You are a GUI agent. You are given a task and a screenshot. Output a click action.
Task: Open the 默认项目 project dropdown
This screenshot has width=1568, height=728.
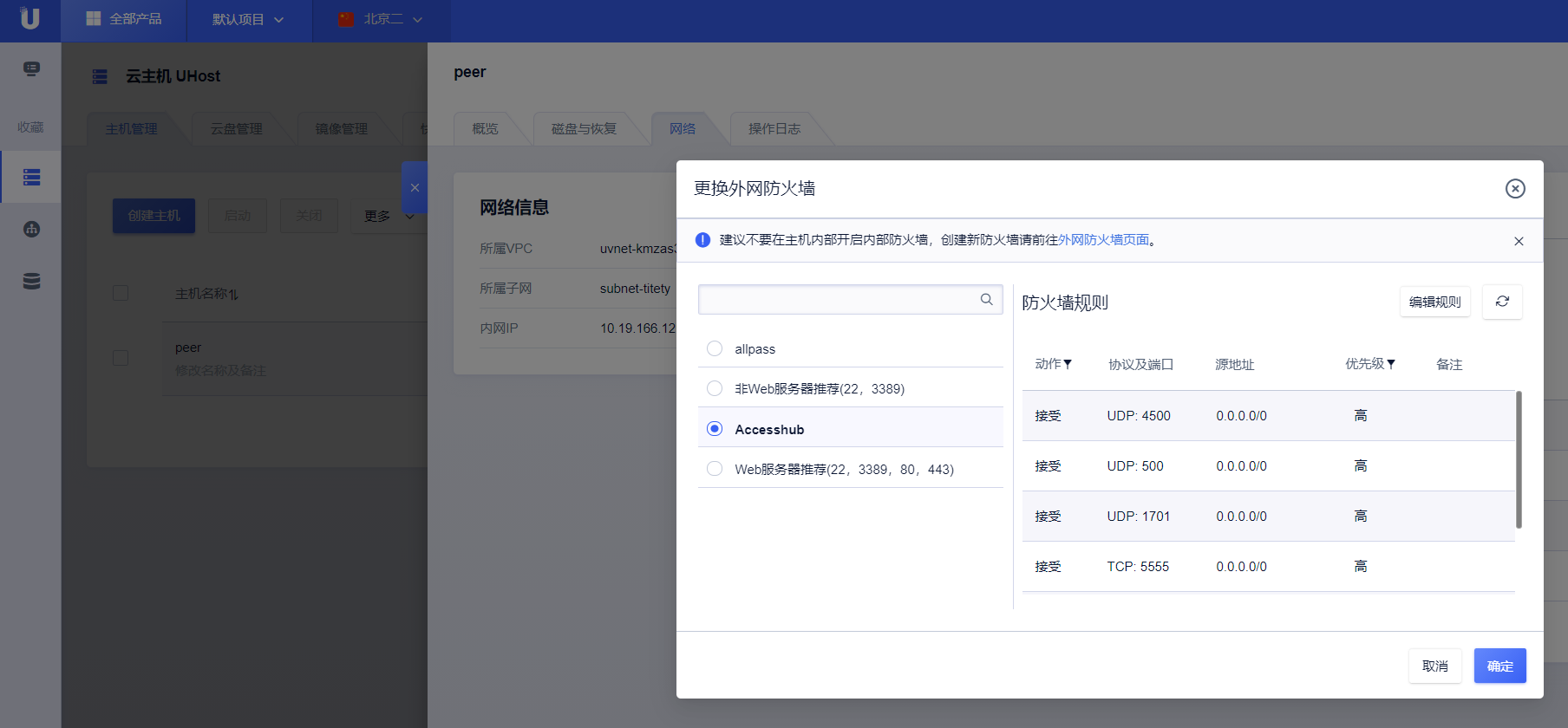coord(248,19)
